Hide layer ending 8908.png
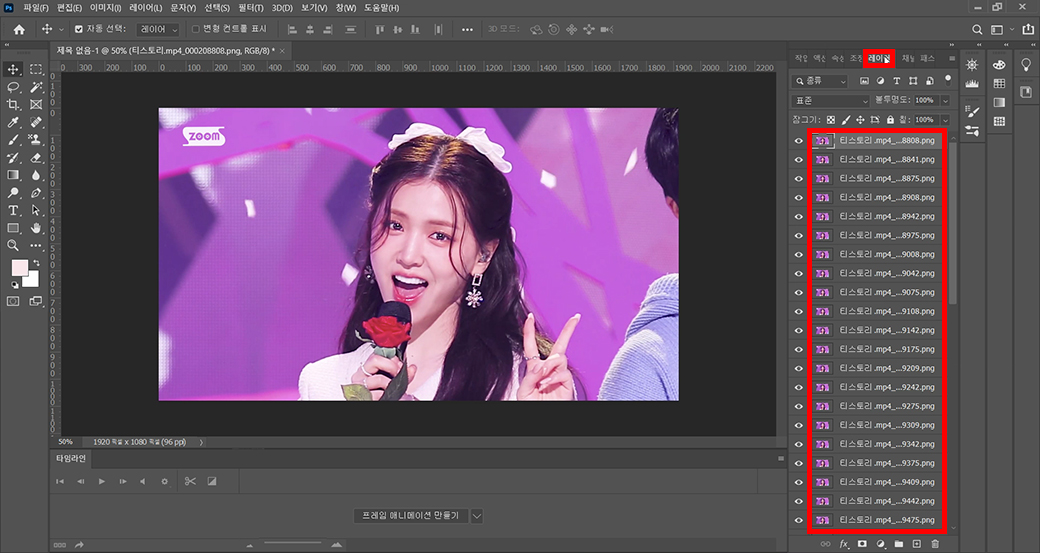This screenshot has height=553, width=1040. [x=799, y=198]
